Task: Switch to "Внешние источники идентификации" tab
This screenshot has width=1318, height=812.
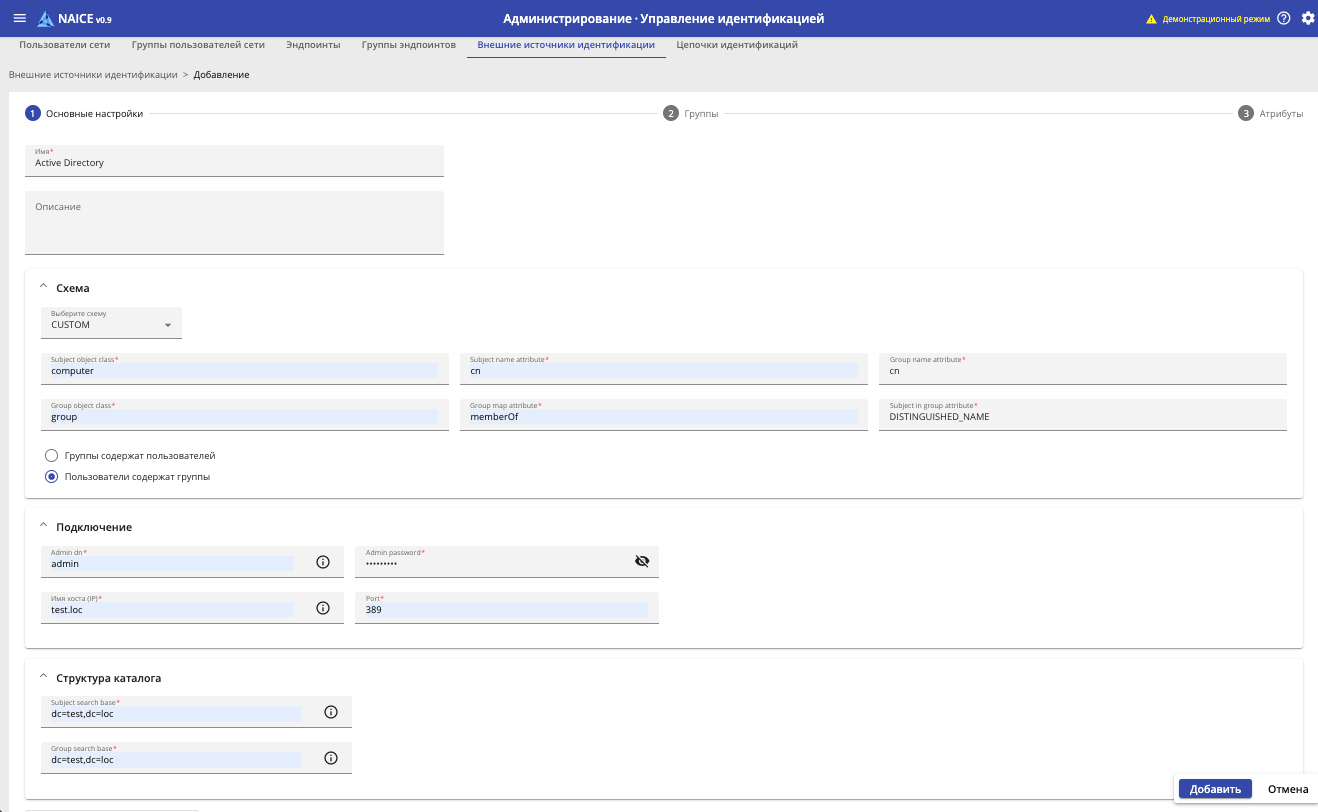Action: tap(566, 46)
